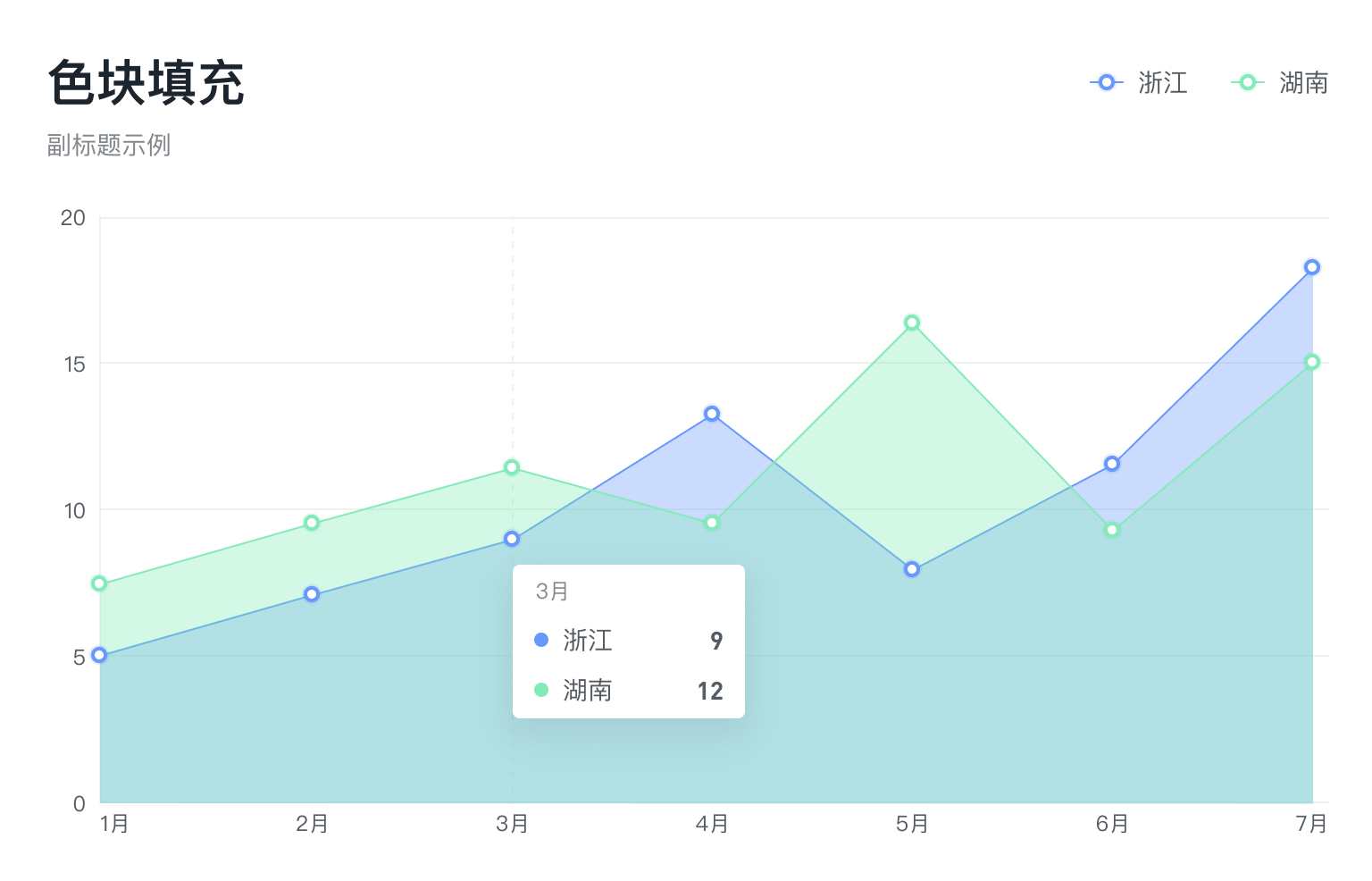The width and height of the screenshot is (1372, 881).
Task: Click the blue 浙江 legend marker icon
Action: coord(1107,82)
